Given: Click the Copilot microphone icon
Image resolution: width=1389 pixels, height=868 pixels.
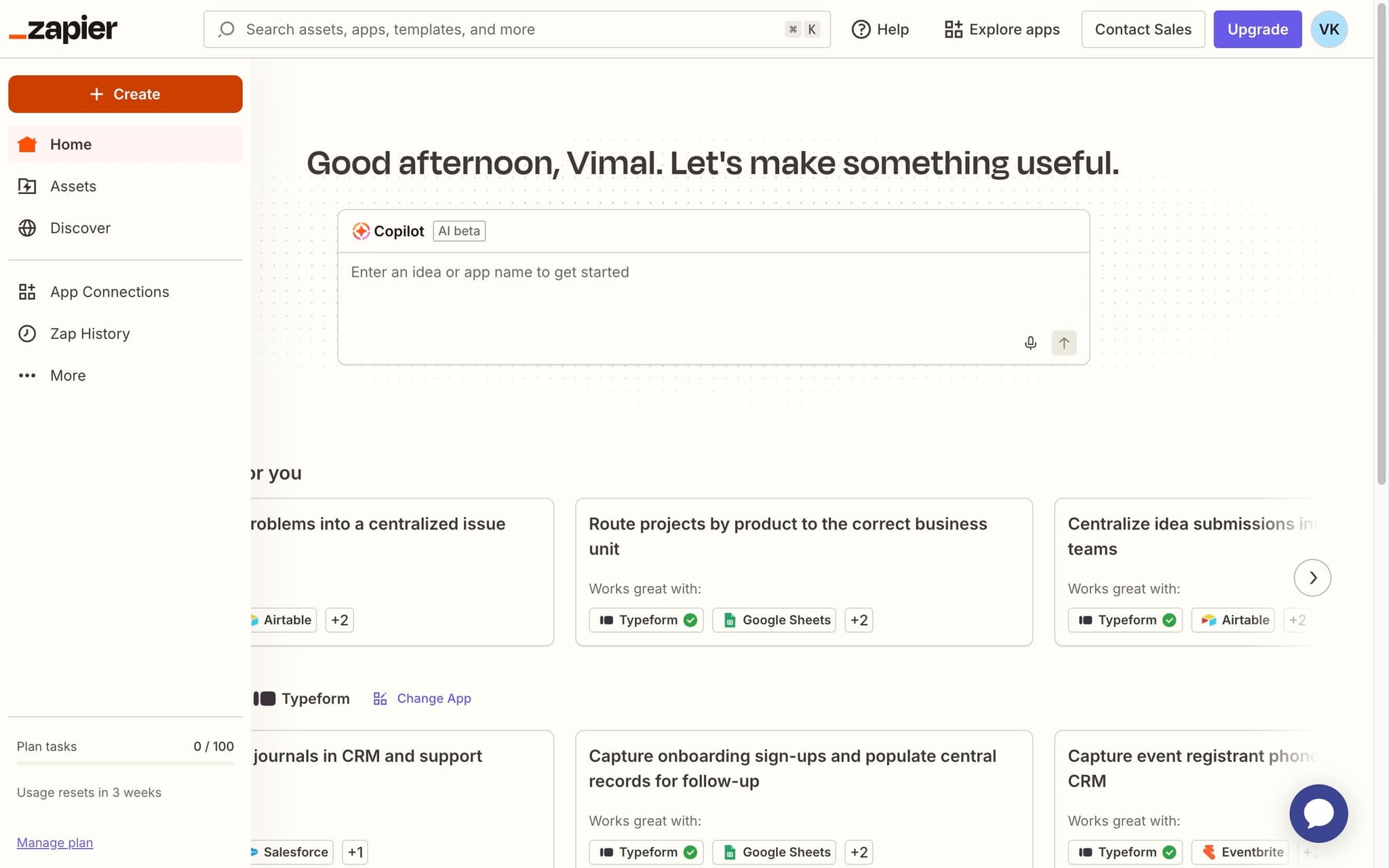Looking at the screenshot, I should click(x=1030, y=343).
